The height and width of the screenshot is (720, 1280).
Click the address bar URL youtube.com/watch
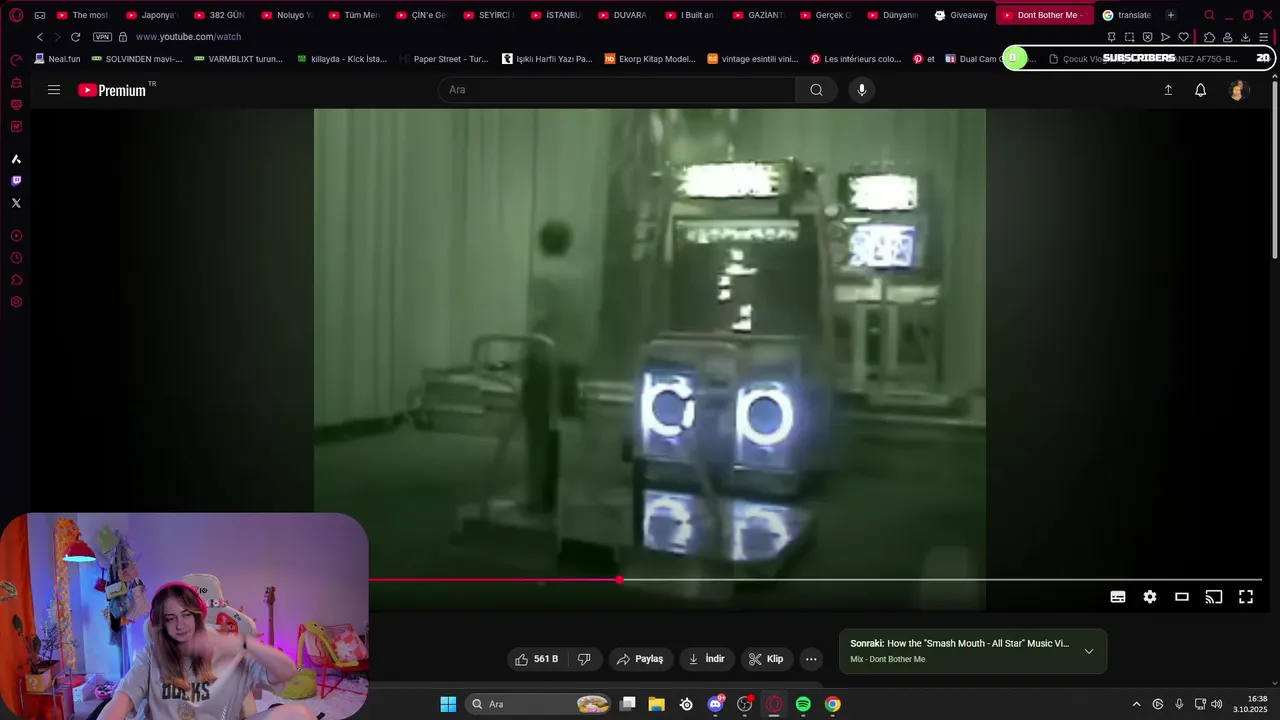pos(188,37)
